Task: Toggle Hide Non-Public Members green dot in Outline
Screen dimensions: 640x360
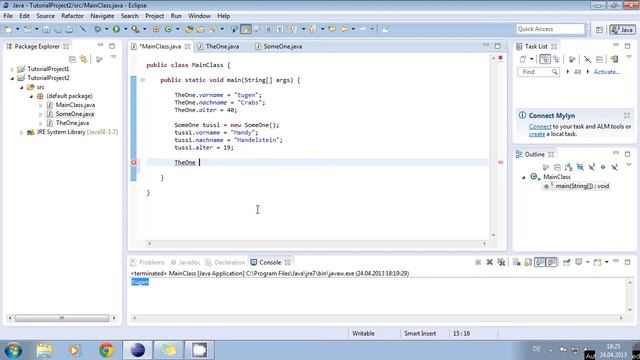Action: tap(603, 167)
